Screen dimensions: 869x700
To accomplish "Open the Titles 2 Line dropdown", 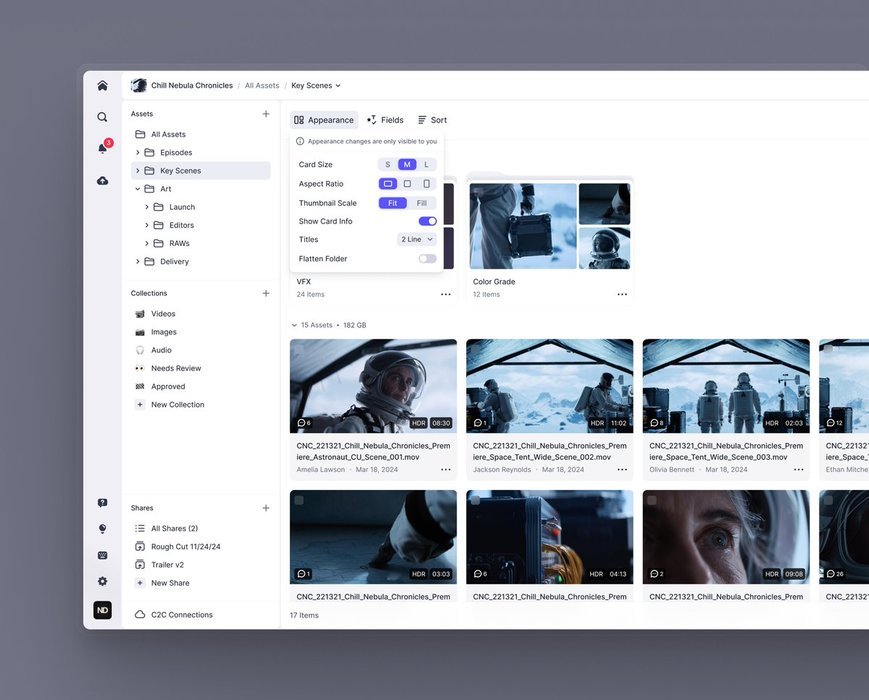I will (x=417, y=239).
